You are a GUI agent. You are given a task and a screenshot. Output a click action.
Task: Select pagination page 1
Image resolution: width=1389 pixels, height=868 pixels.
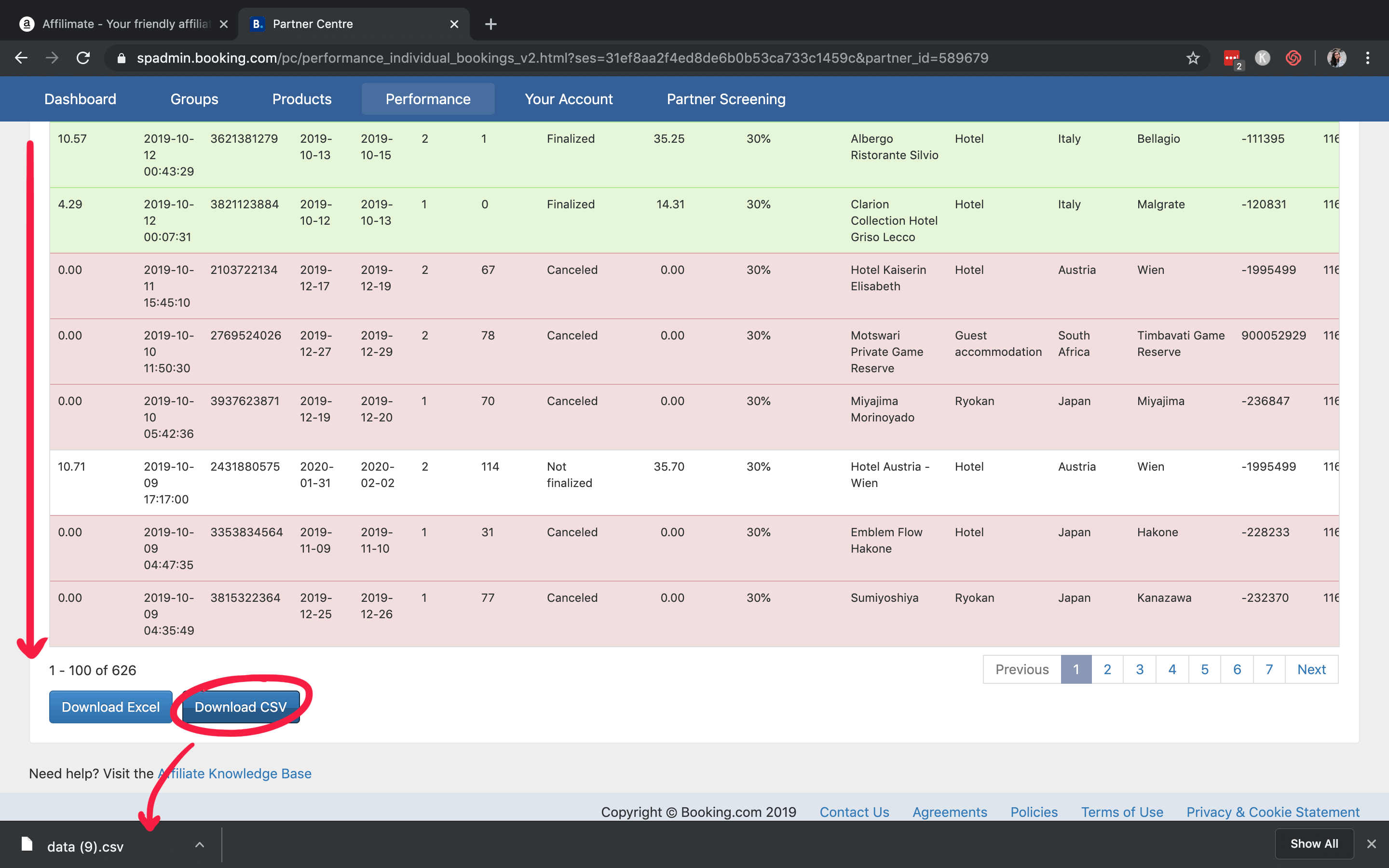[x=1076, y=669]
